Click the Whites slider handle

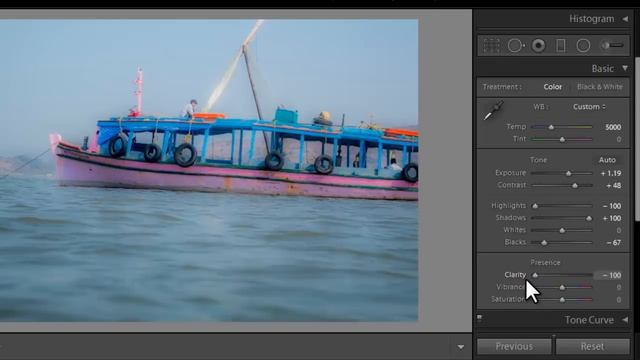(562, 231)
